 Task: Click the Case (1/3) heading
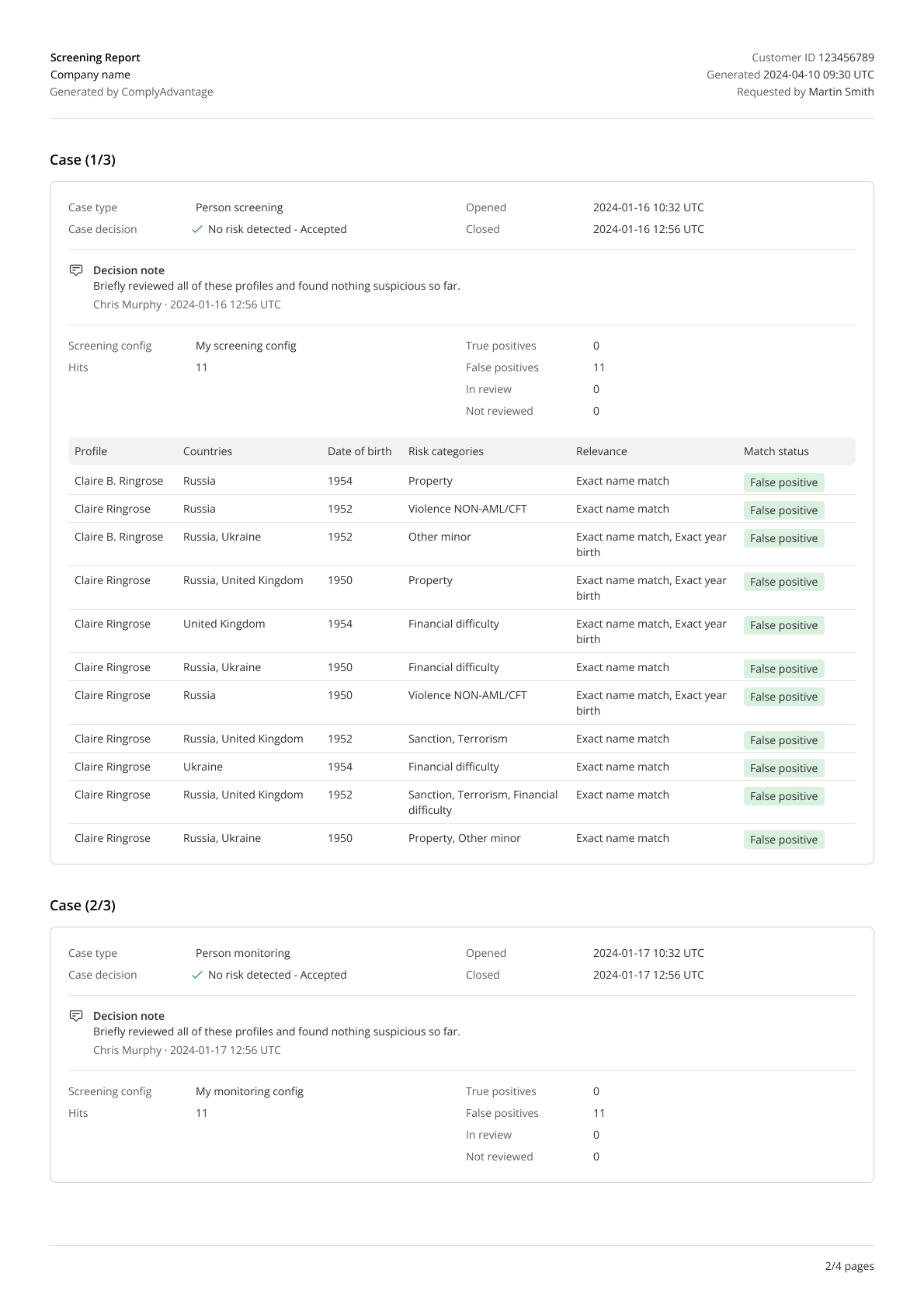click(x=82, y=160)
